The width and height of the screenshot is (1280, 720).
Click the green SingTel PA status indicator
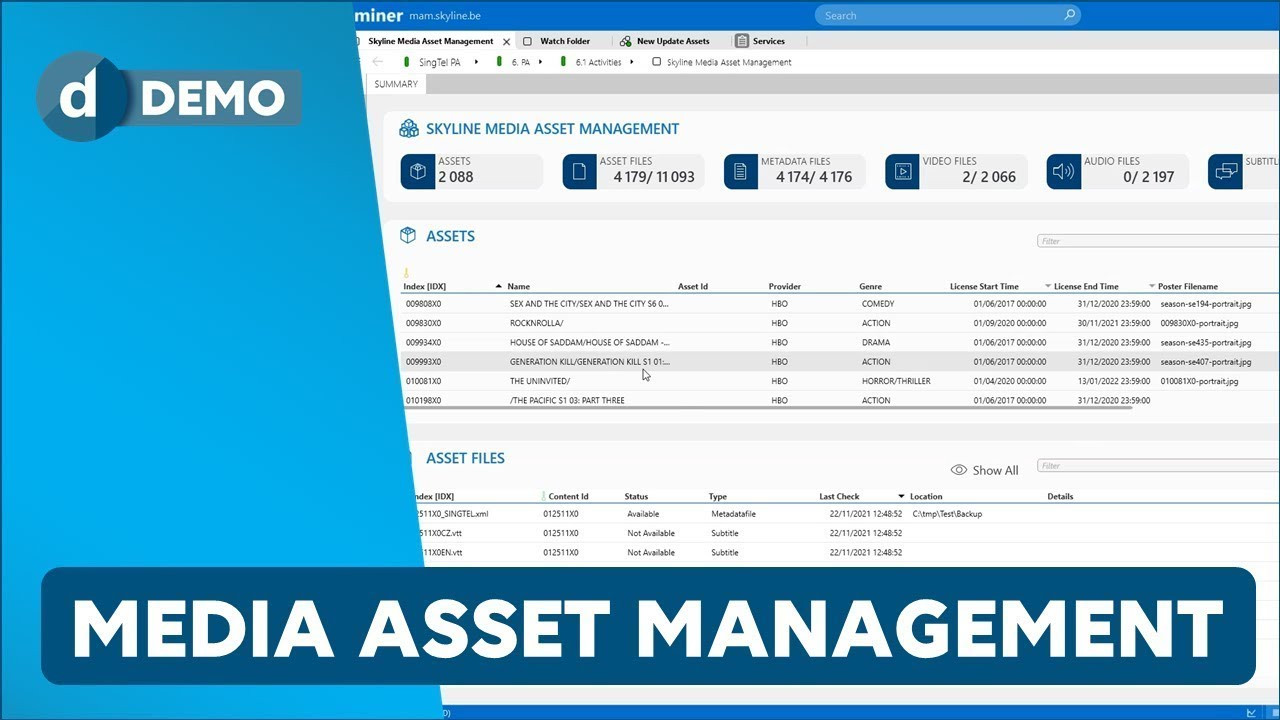pyautogui.click(x=406, y=61)
